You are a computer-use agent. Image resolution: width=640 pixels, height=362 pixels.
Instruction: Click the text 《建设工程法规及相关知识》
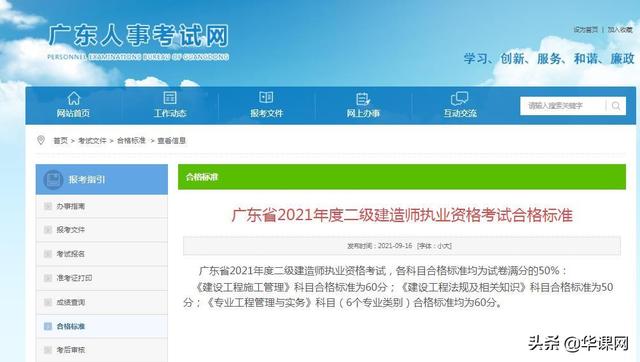pyautogui.click(x=463, y=287)
